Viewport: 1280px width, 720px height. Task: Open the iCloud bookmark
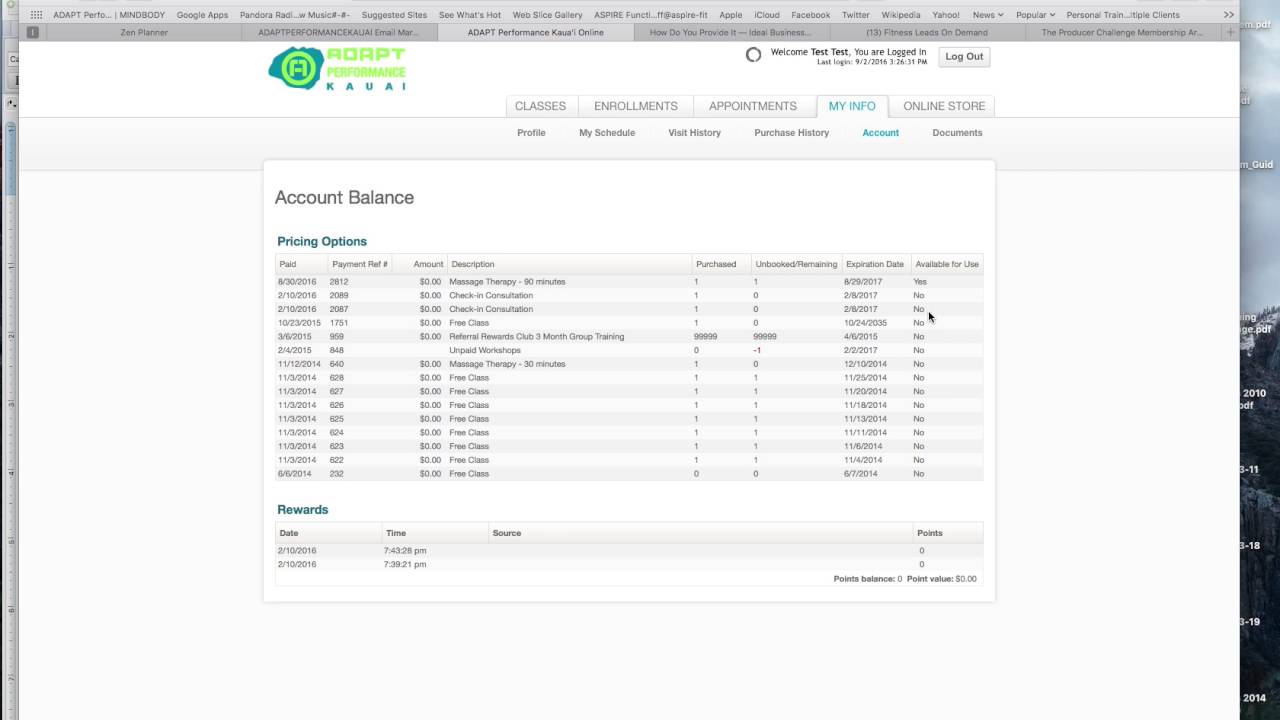767,15
